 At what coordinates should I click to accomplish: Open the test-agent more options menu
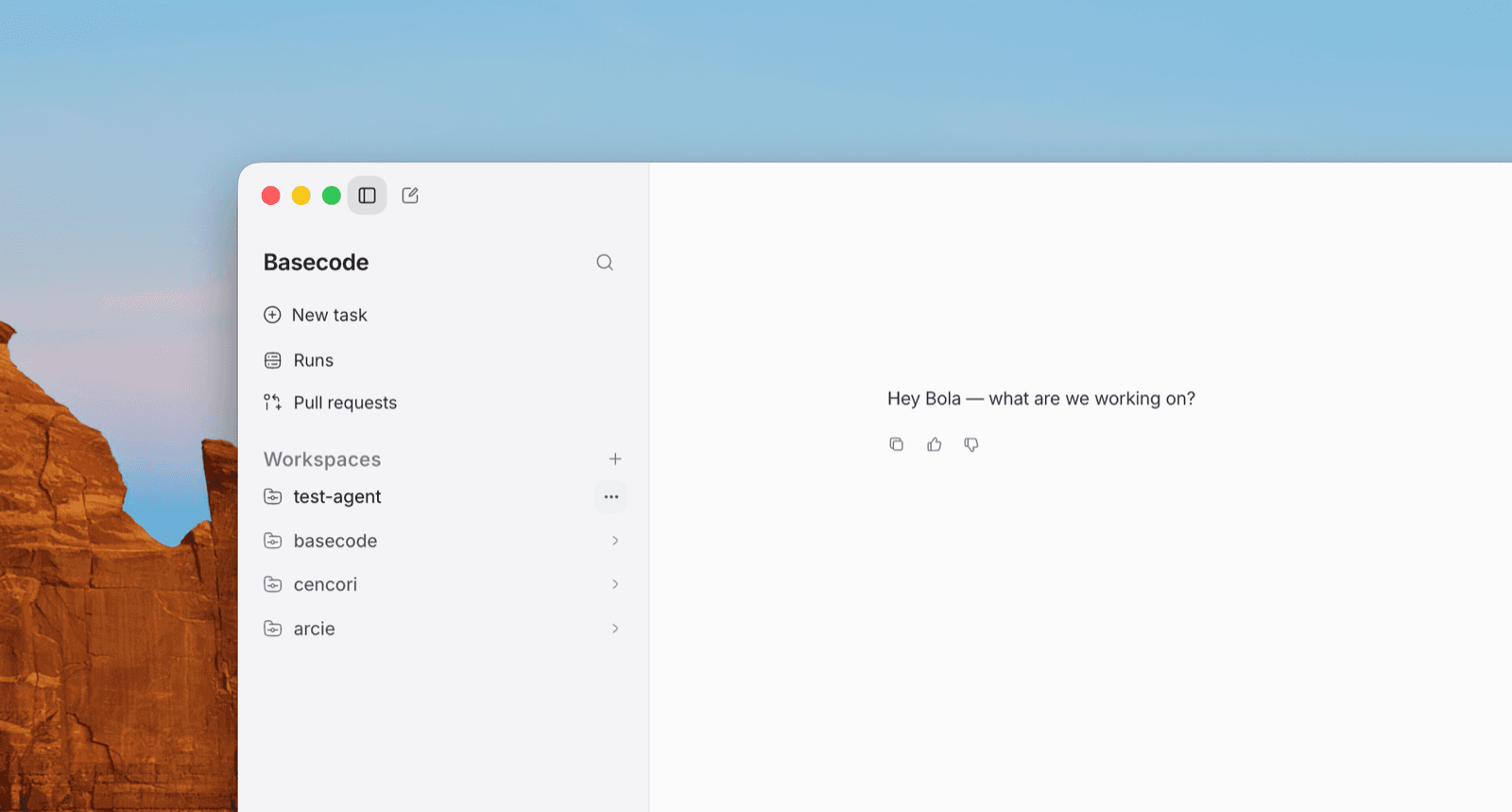click(611, 497)
